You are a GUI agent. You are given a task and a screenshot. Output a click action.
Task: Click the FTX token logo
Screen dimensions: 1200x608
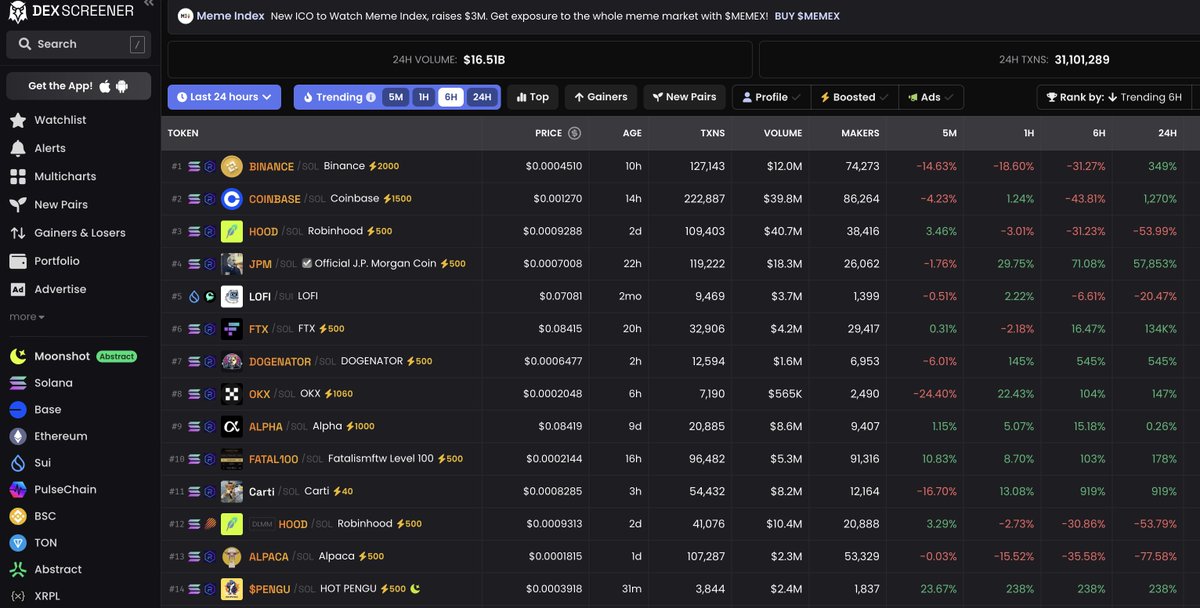[232, 329]
